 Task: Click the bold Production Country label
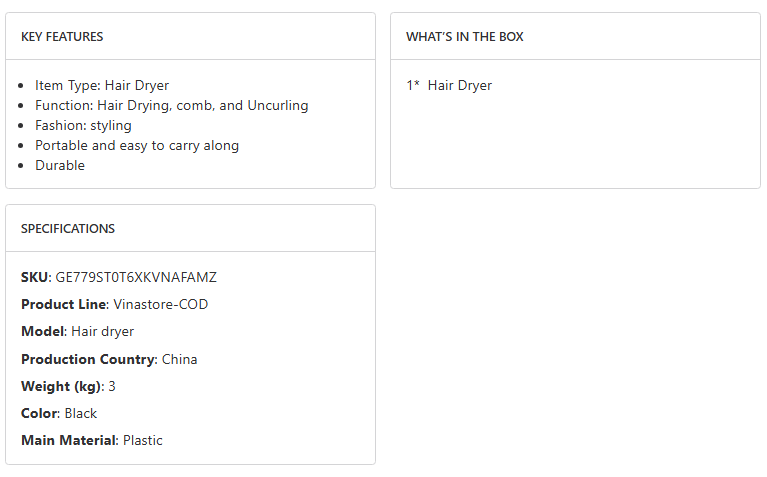point(88,359)
